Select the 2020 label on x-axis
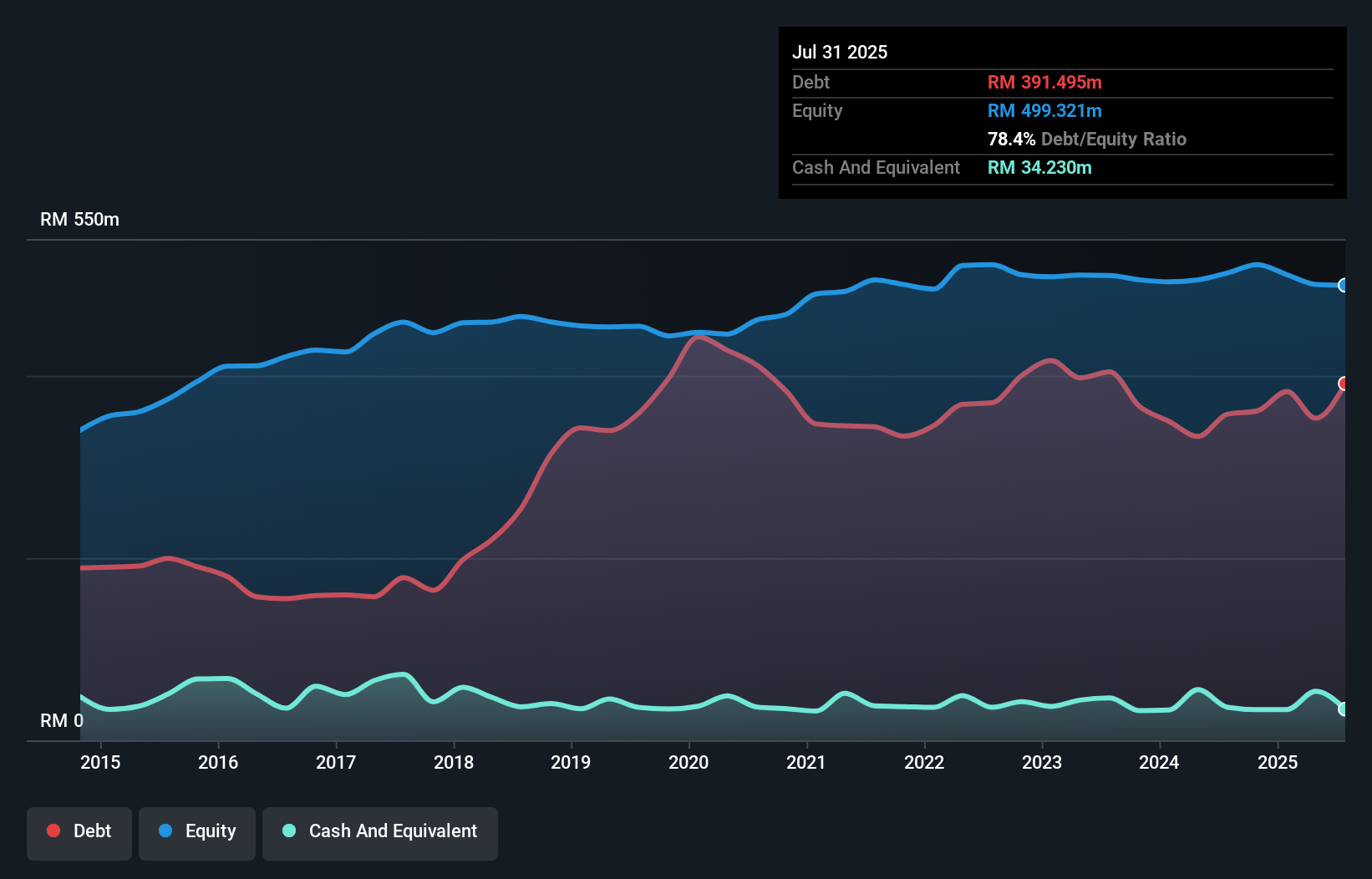The image size is (1372, 879). click(689, 762)
